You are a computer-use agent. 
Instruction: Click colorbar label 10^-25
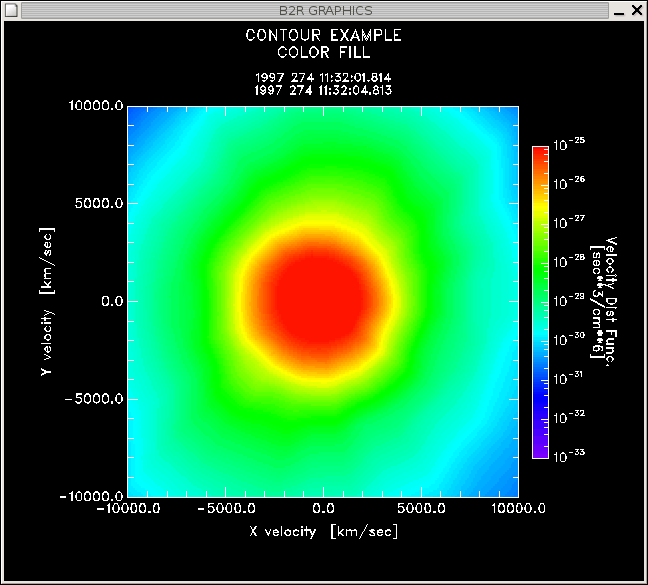[x=569, y=144]
